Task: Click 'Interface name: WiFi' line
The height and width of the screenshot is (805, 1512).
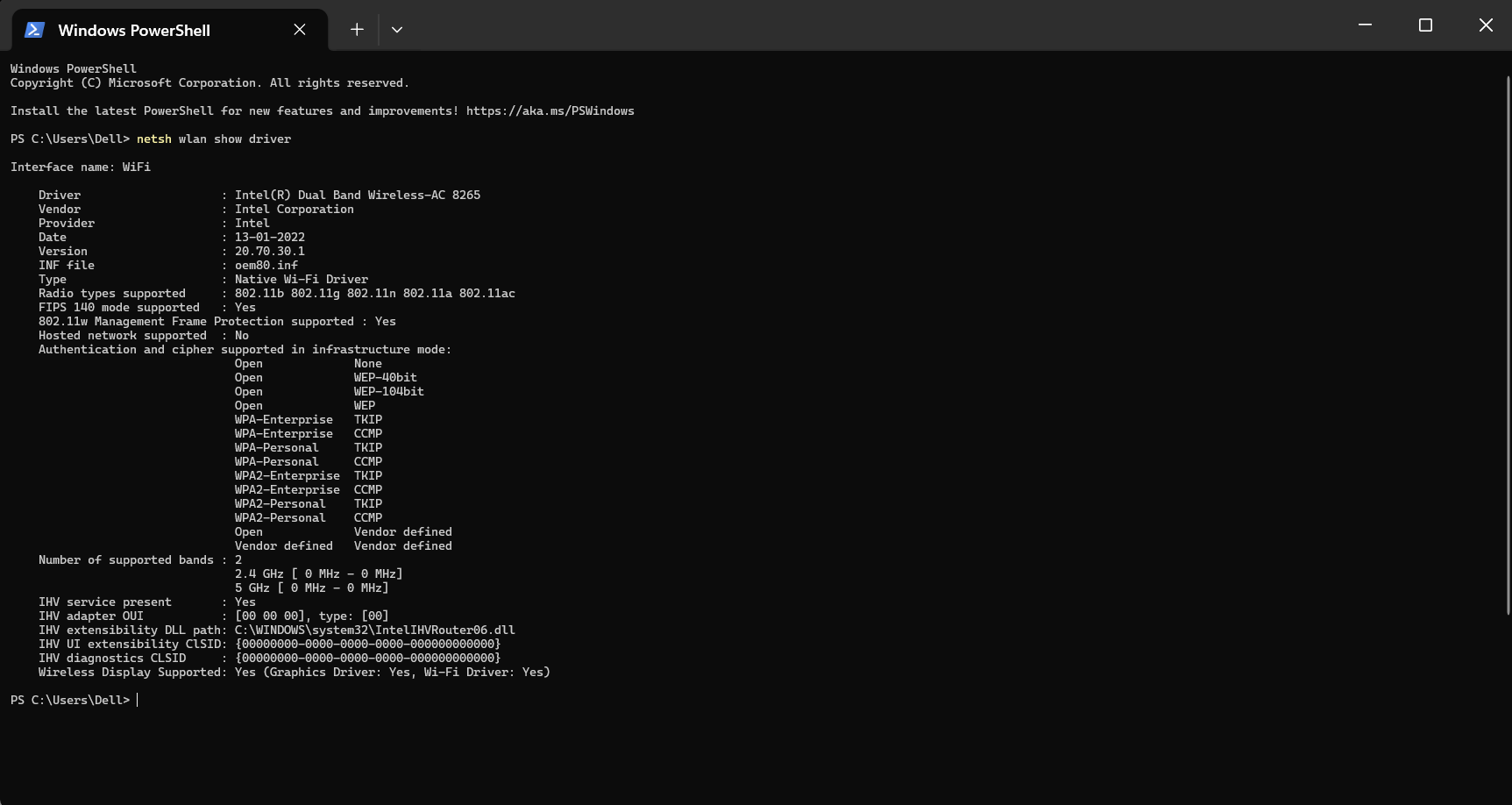Action: (81, 167)
